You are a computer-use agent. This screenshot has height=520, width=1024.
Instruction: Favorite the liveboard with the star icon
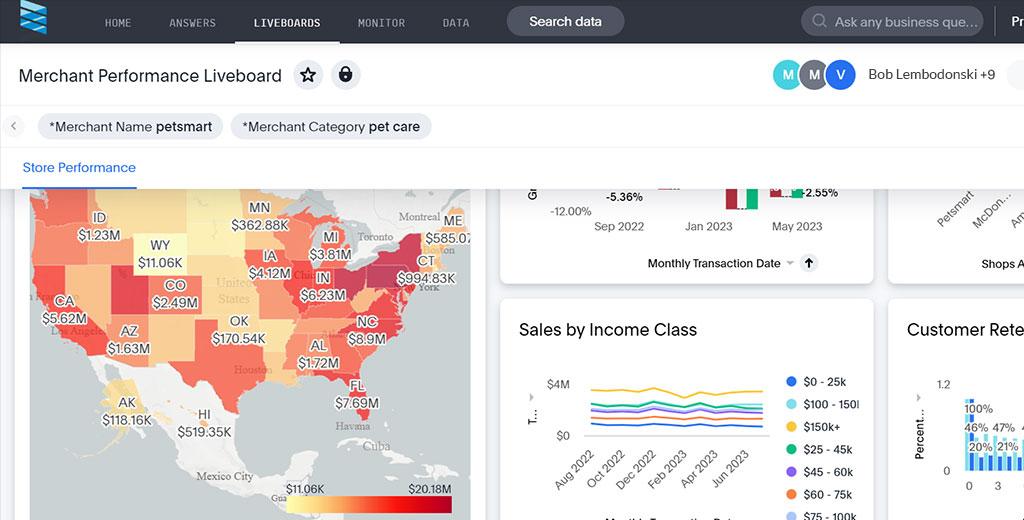point(308,75)
